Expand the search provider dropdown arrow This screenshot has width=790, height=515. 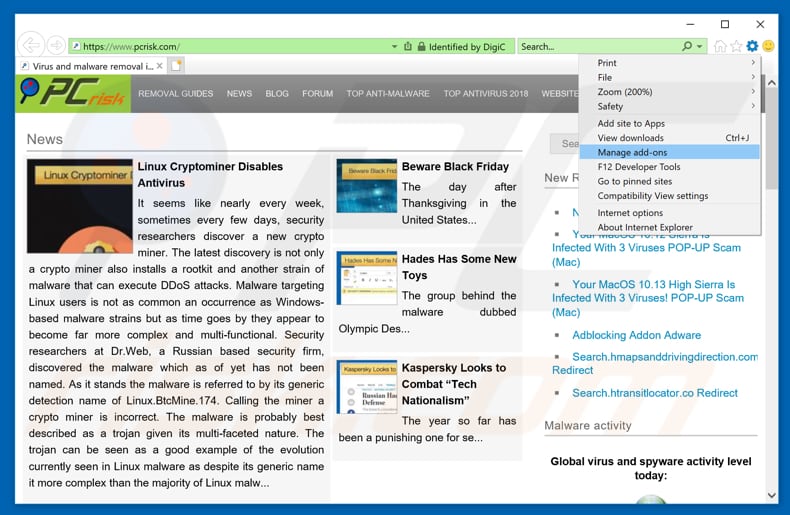pos(700,46)
